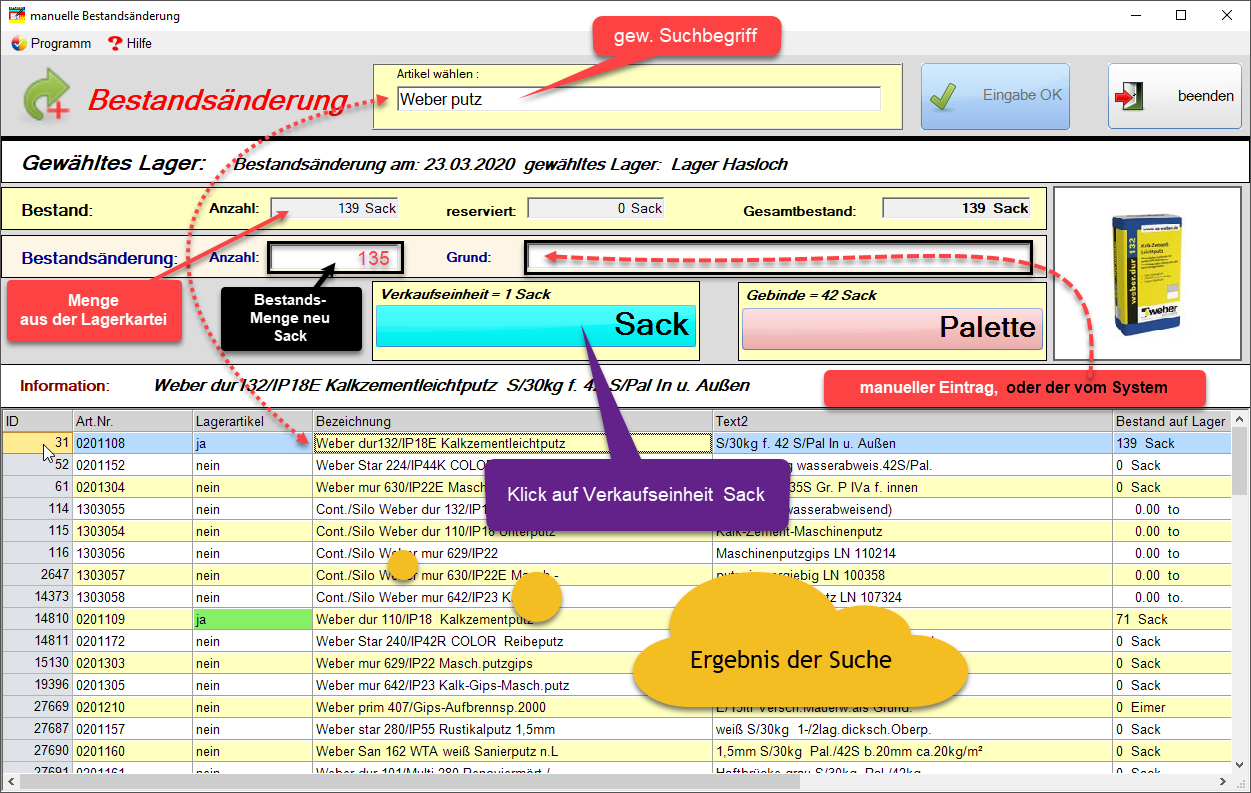Select article number 1303056
This screenshot has width=1251, height=793.
(x=133, y=553)
